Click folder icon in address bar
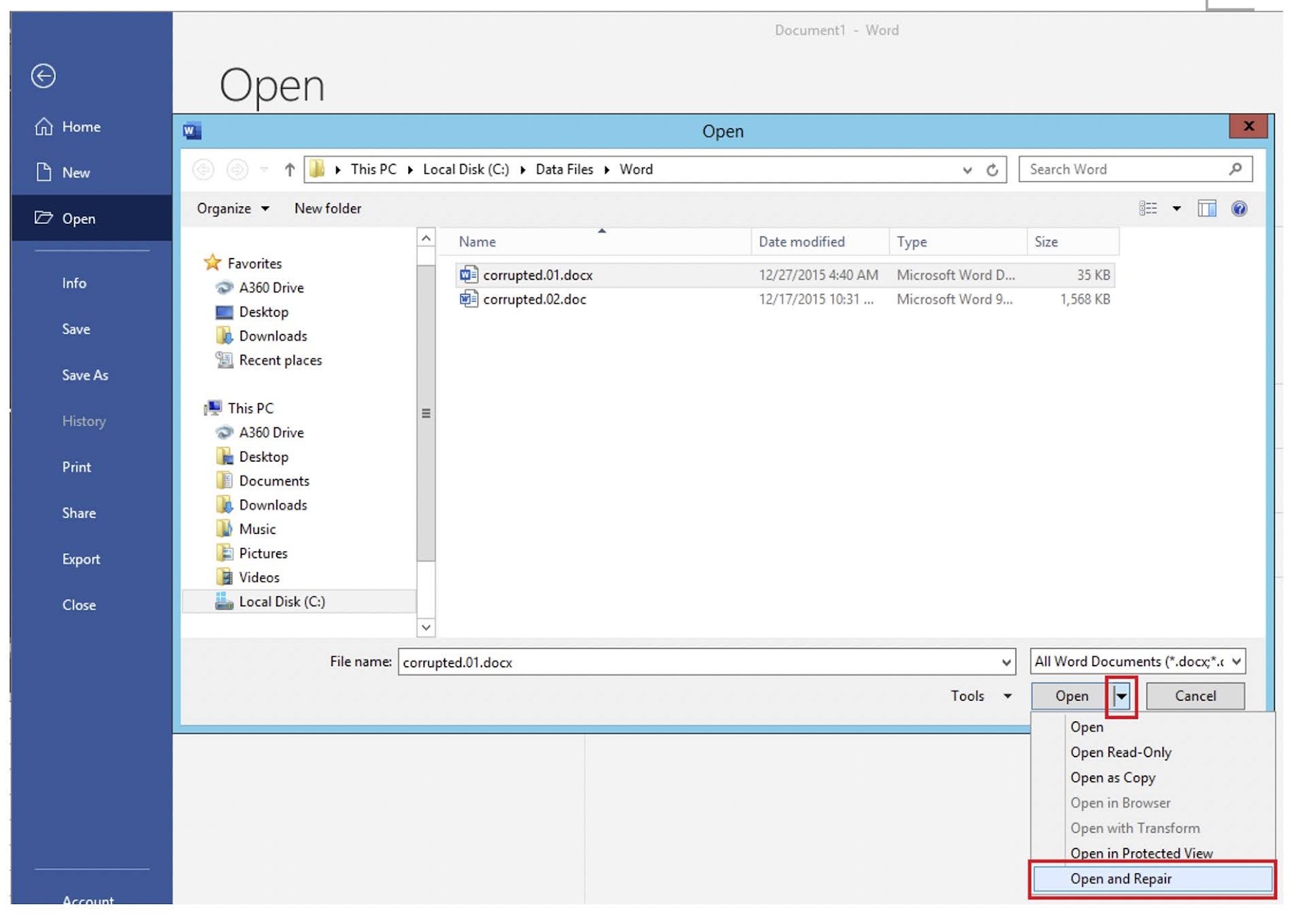 pyautogui.click(x=317, y=169)
